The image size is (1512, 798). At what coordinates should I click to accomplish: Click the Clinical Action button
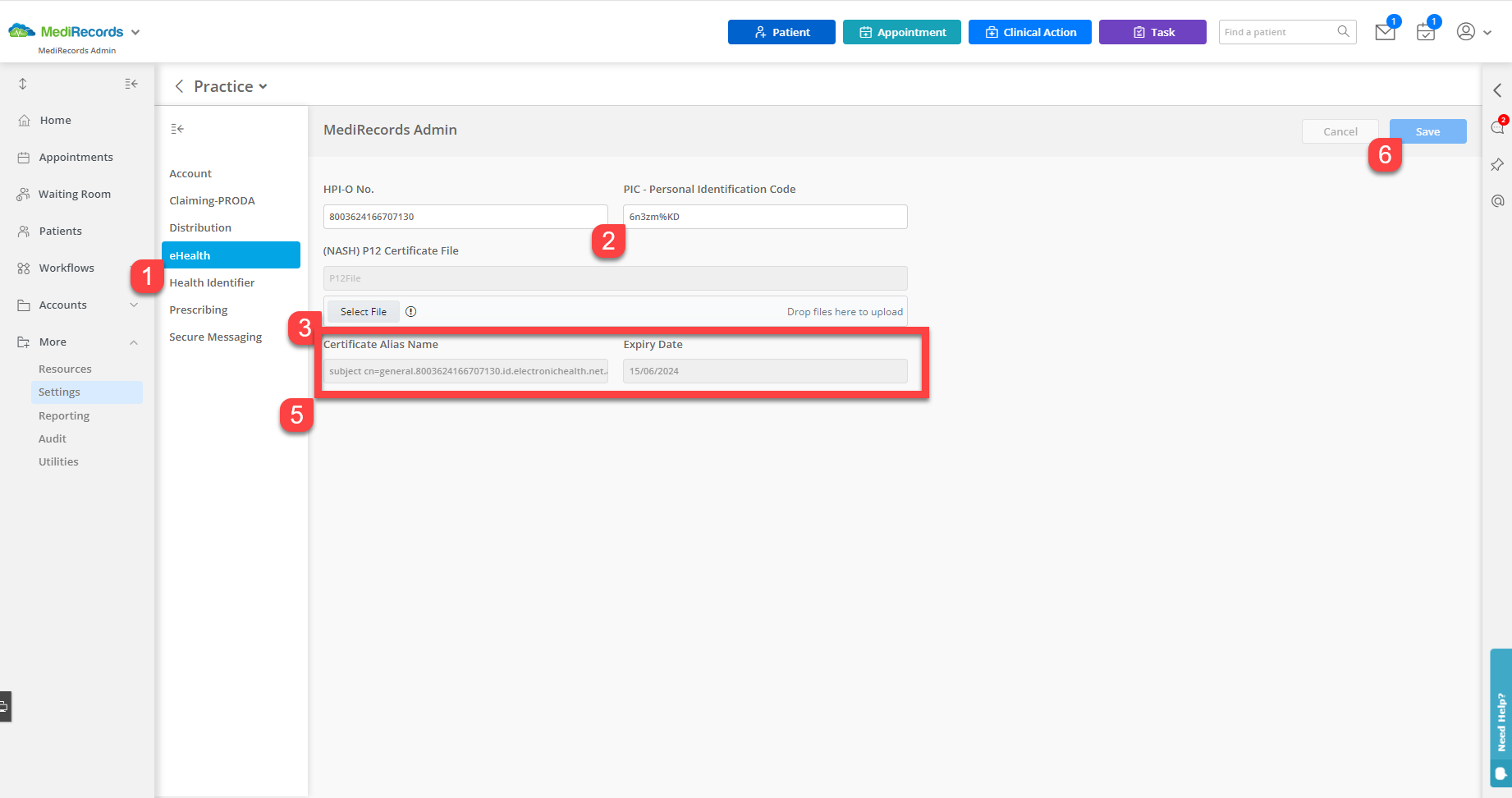[x=1030, y=32]
